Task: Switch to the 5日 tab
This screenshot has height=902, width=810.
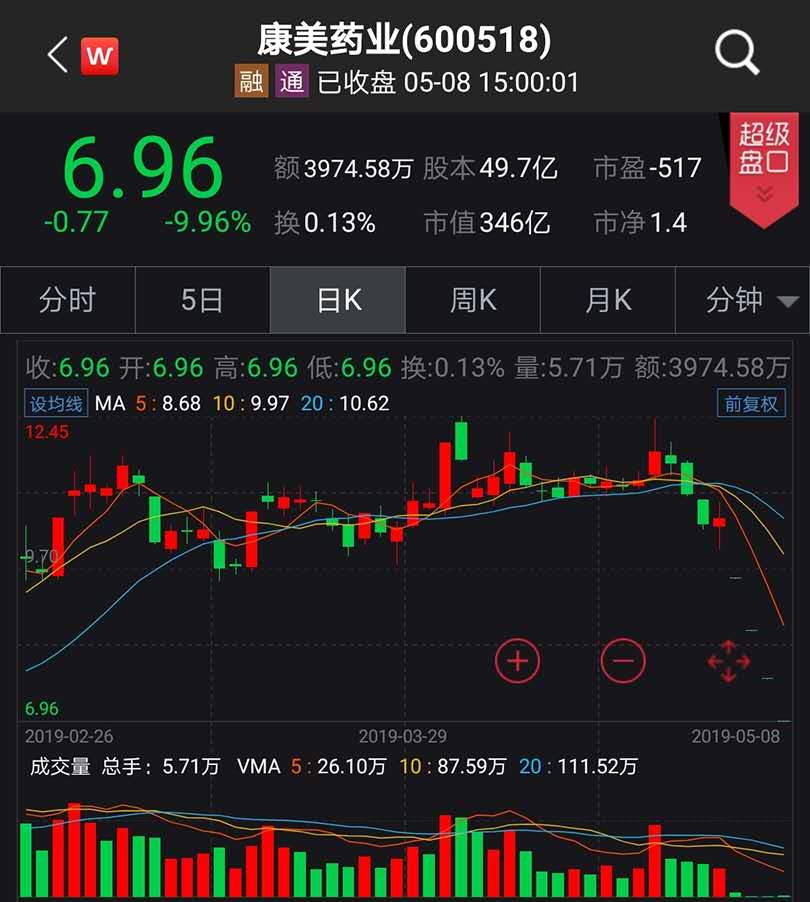Action: 202,300
